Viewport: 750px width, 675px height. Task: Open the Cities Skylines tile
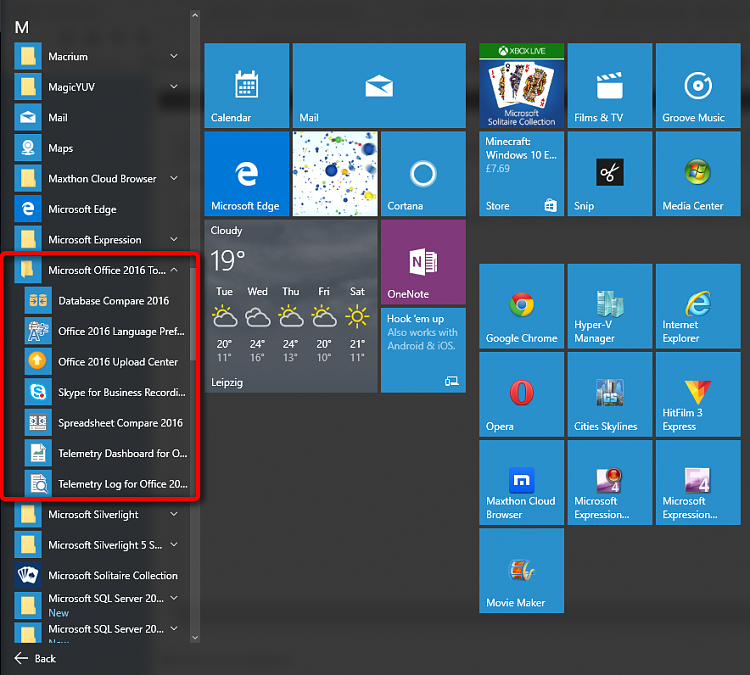click(610, 395)
